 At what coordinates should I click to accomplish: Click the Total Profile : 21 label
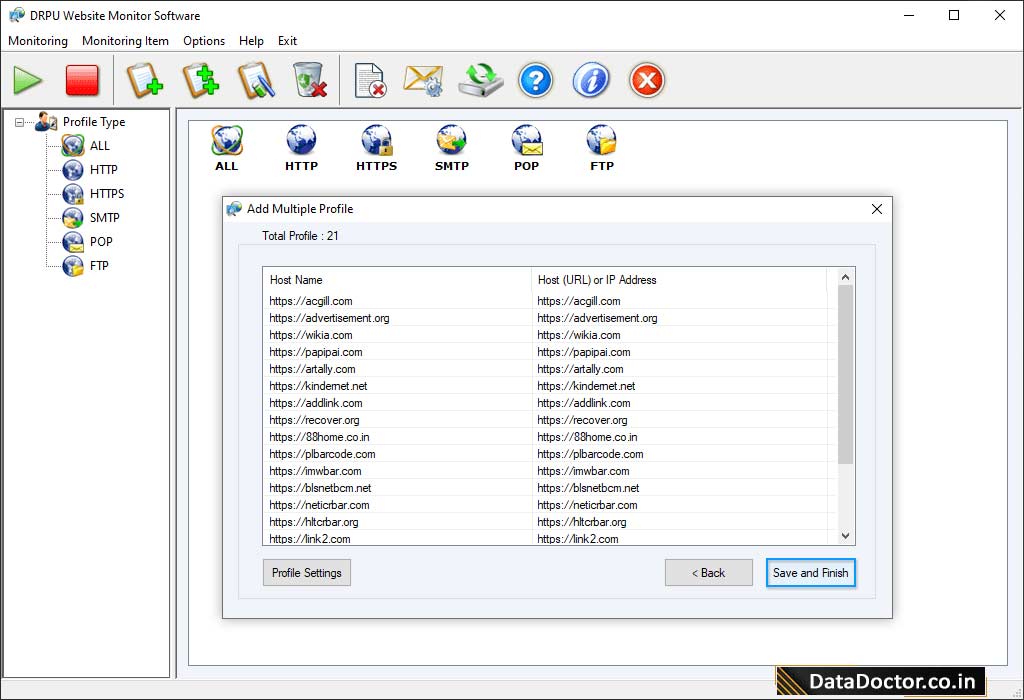coord(300,236)
